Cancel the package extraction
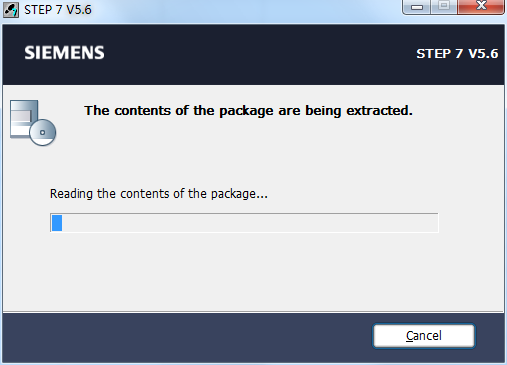This screenshot has width=507, height=365. [424, 336]
